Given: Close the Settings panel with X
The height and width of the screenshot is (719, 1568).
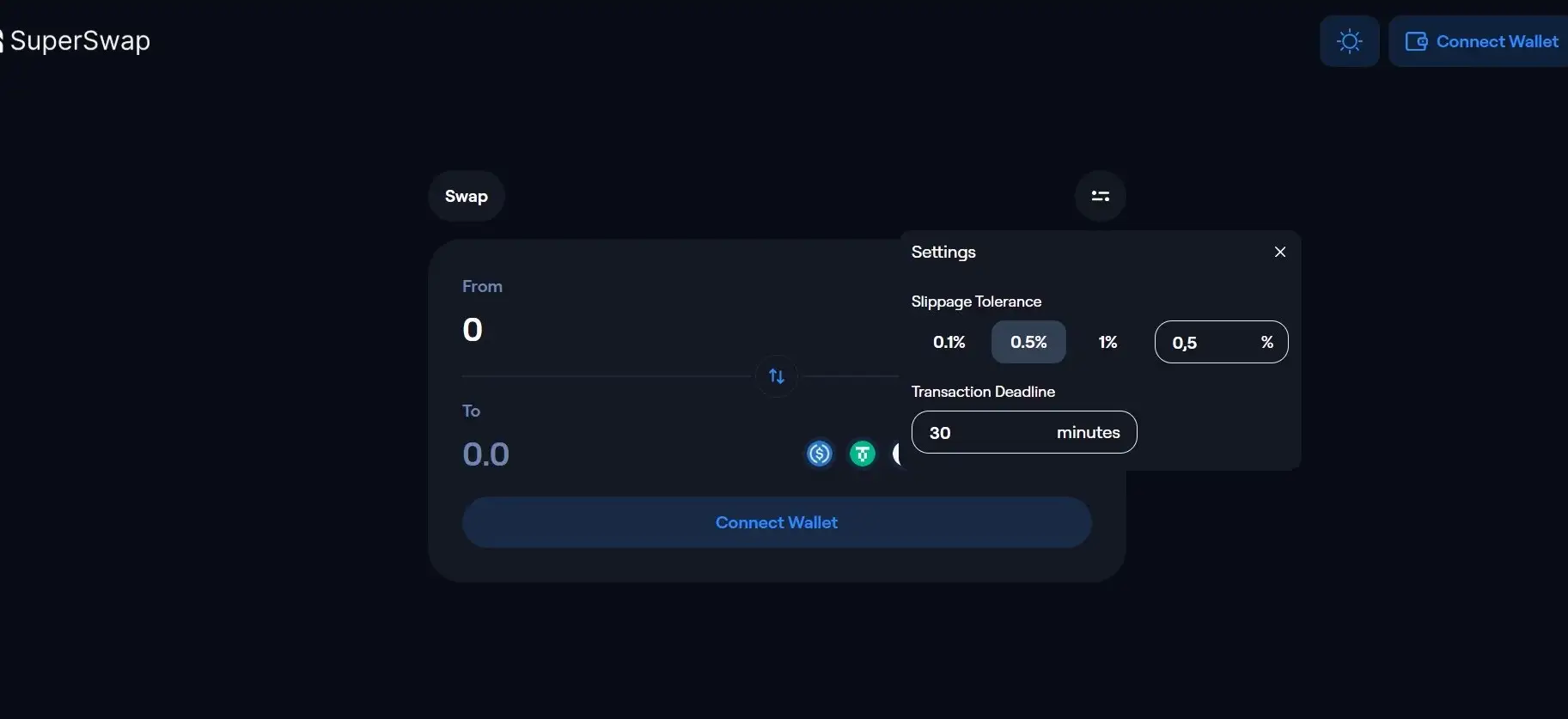Looking at the screenshot, I should (1279, 252).
